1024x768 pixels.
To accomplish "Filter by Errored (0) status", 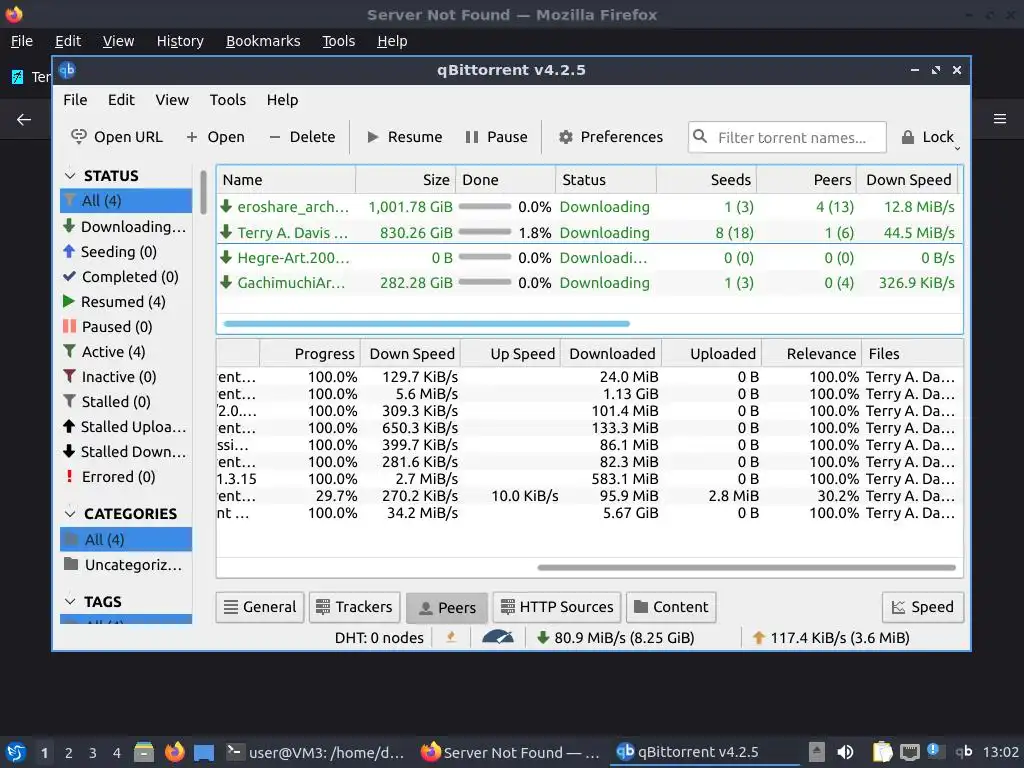I will point(126,477).
